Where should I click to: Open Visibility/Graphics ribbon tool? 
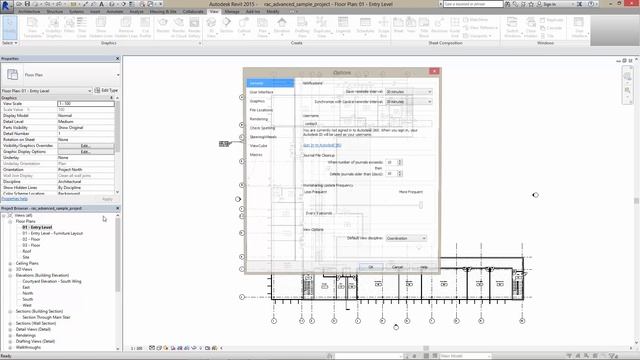[53, 27]
